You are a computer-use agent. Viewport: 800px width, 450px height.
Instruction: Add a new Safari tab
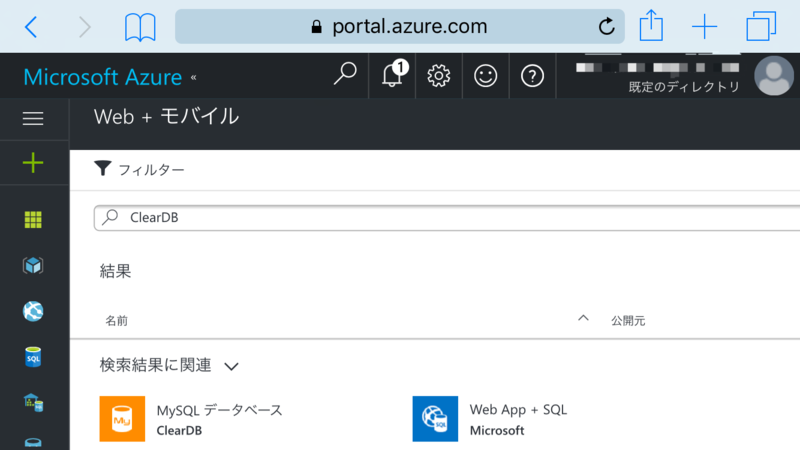[x=705, y=27]
